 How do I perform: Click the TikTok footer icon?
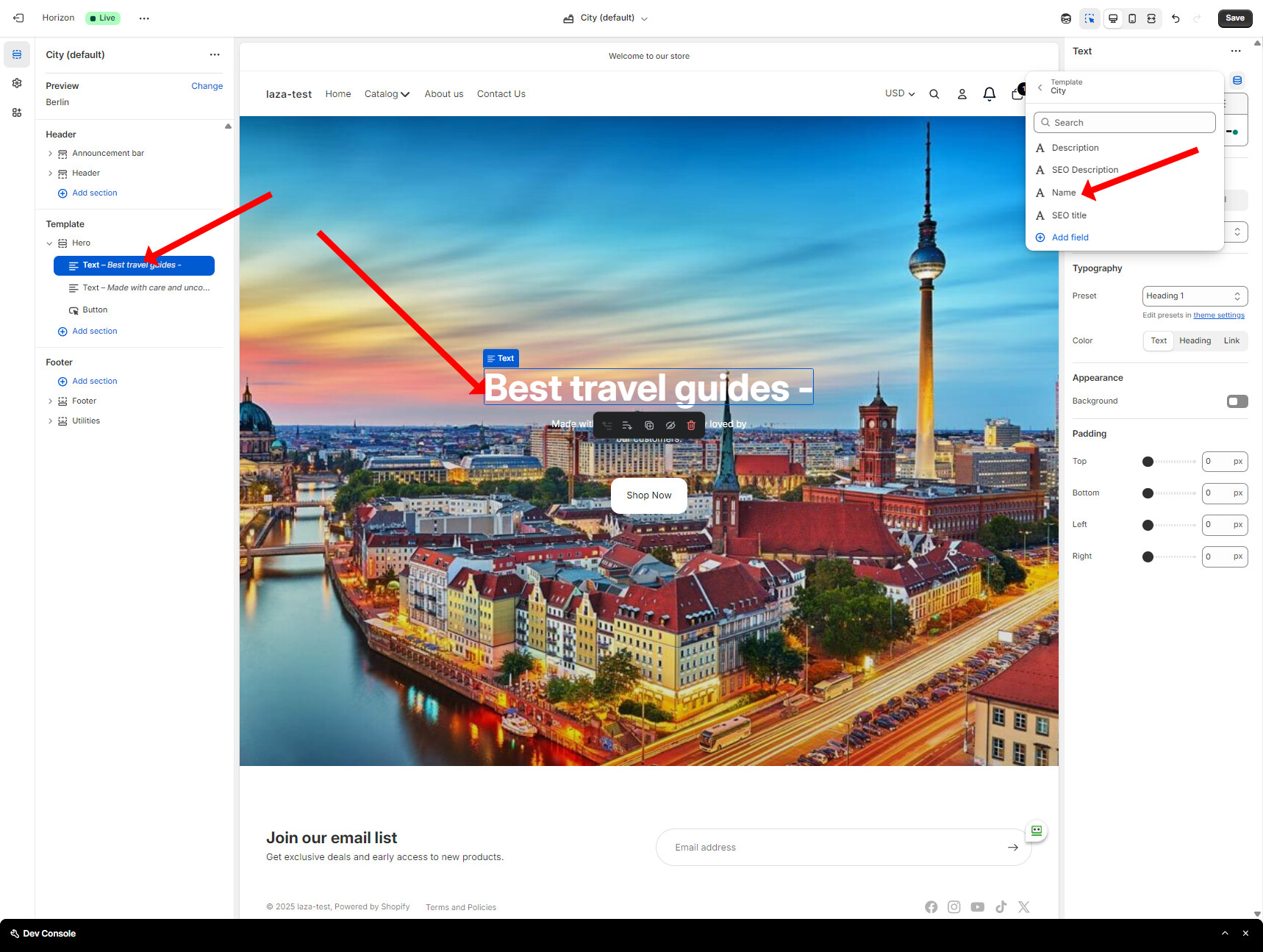1001,907
